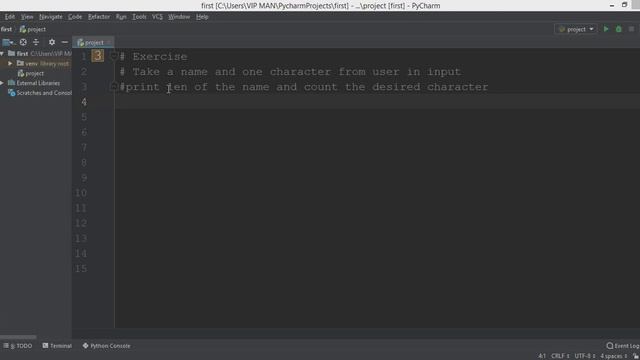The image size is (640, 360).
Task: Close the project editor tab
Action: coord(109,42)
